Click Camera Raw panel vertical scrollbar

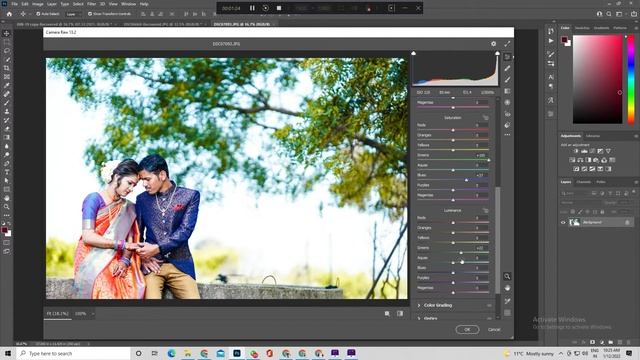coord(498,240)
